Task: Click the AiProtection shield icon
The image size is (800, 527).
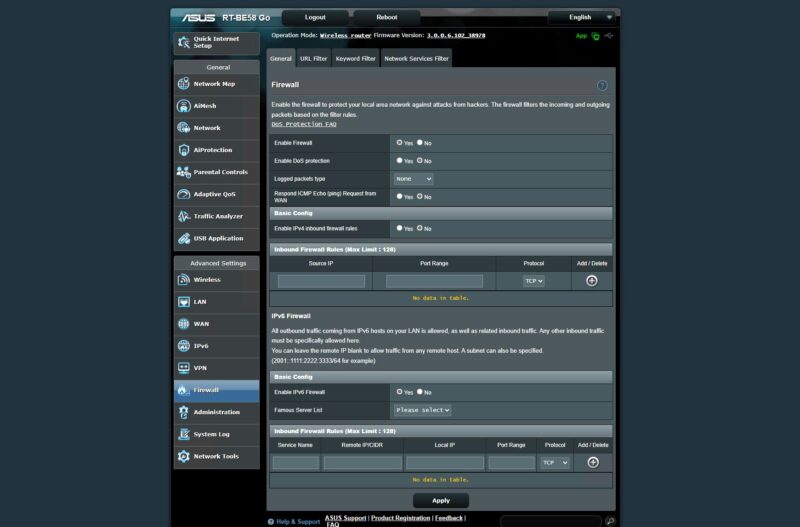Action: click(x=184, y=150)
